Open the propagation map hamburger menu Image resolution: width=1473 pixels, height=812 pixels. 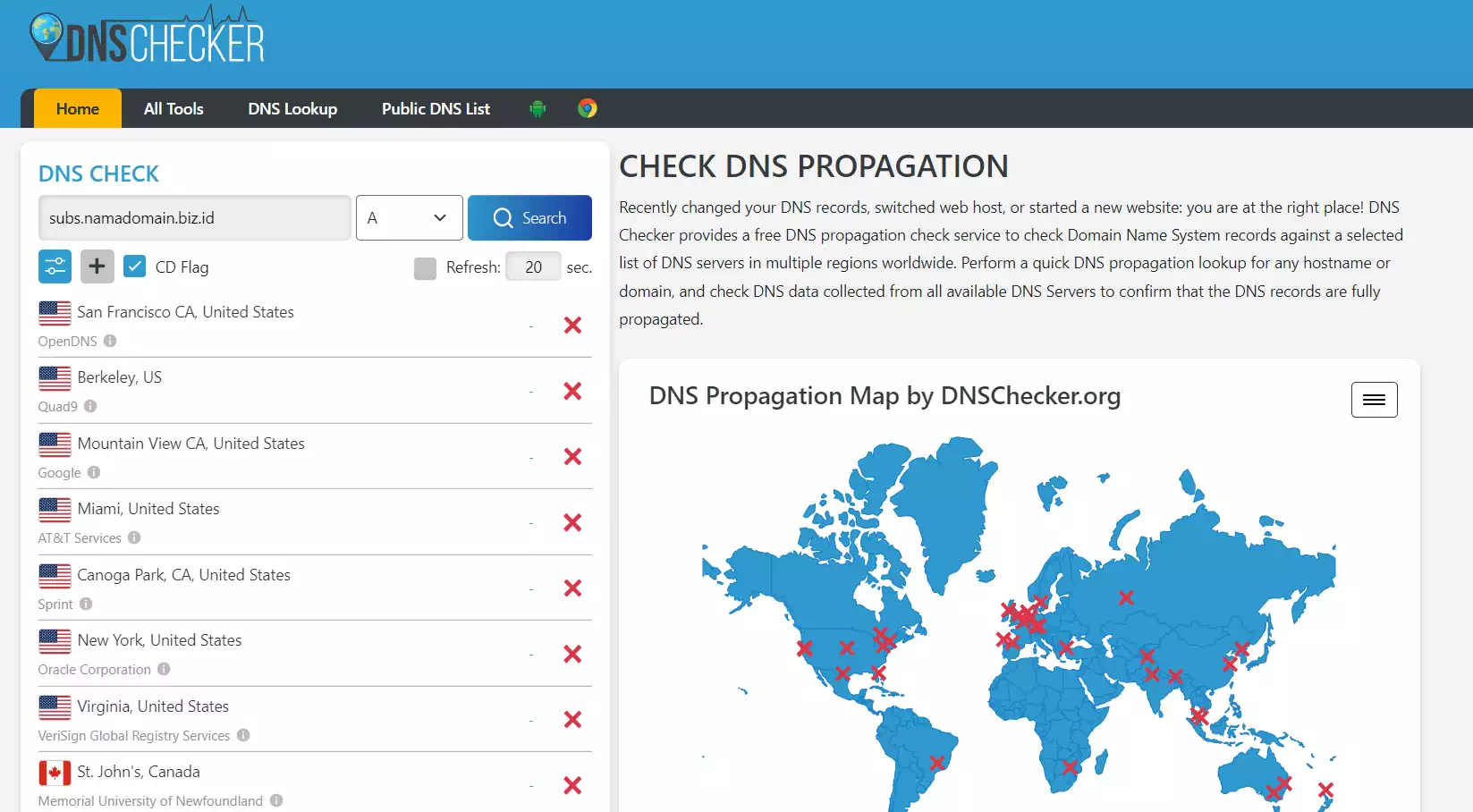pos(1375,400)
